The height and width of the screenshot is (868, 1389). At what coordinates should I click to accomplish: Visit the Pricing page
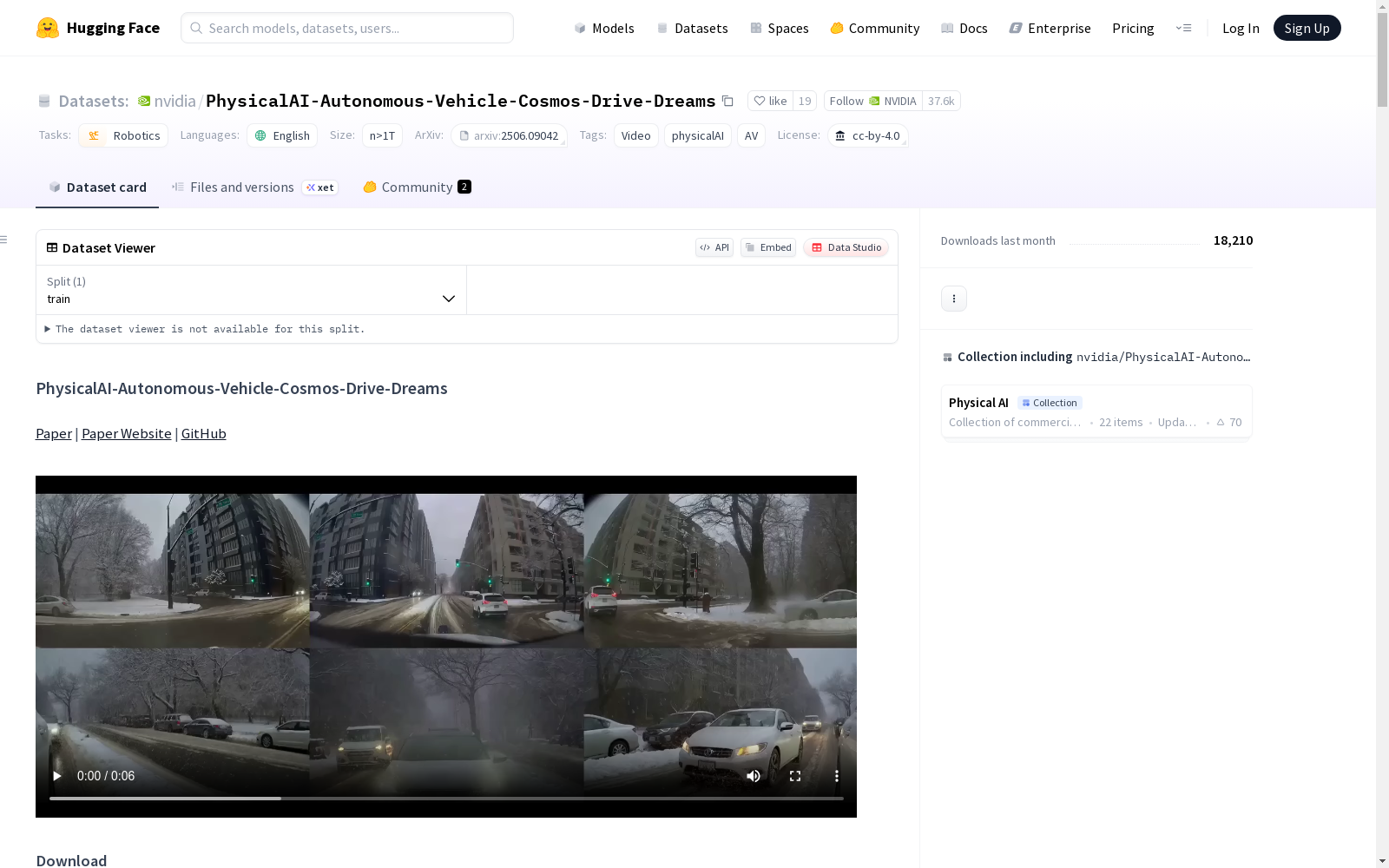pyautogui.click(x=1133, y=28)
